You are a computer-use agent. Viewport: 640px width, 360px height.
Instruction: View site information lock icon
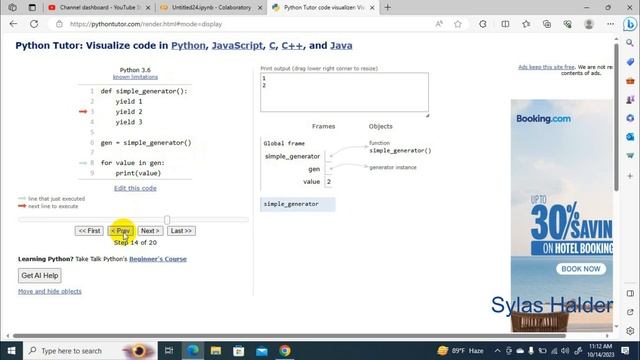point(59,24)
